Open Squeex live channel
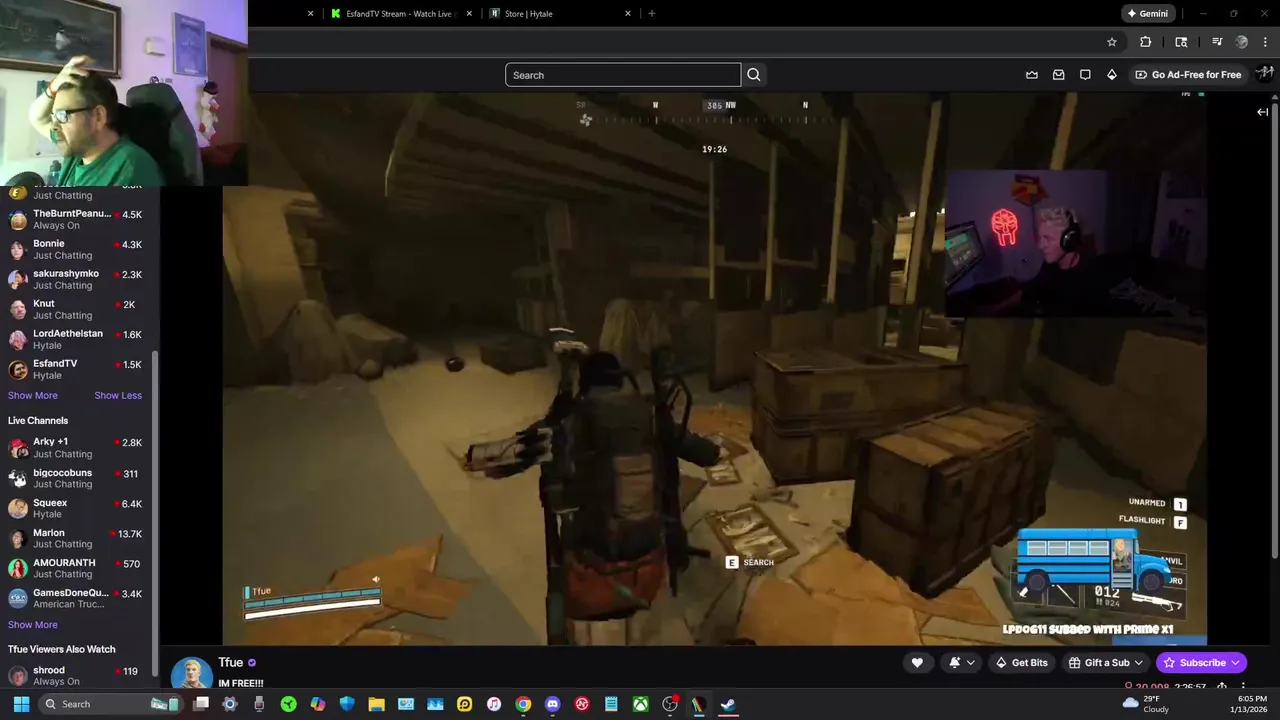The width and height of the screenshot is (1280, 720). (x=78, y=508)
